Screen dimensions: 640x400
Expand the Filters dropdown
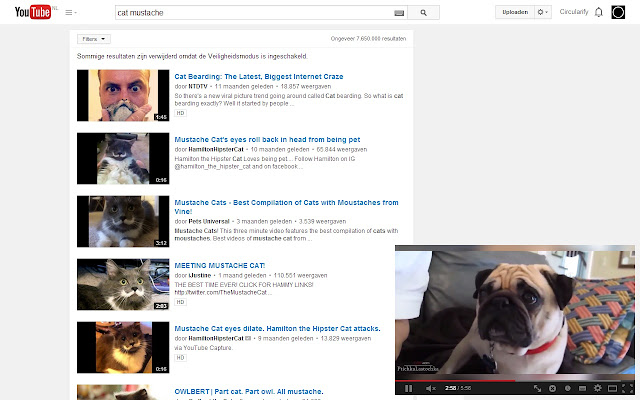(94, 39)
